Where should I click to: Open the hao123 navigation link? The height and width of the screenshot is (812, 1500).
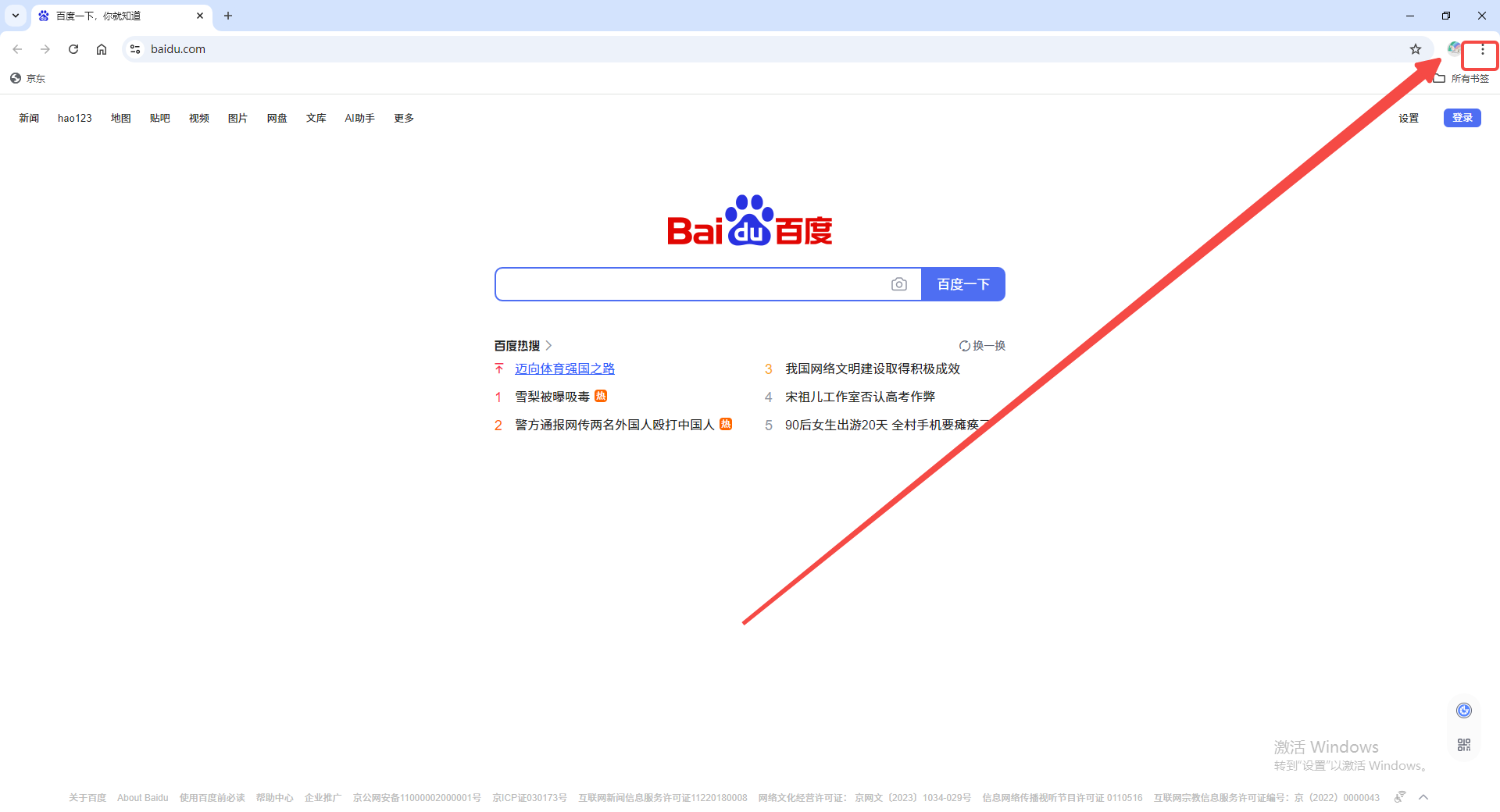tap(75, 118)
